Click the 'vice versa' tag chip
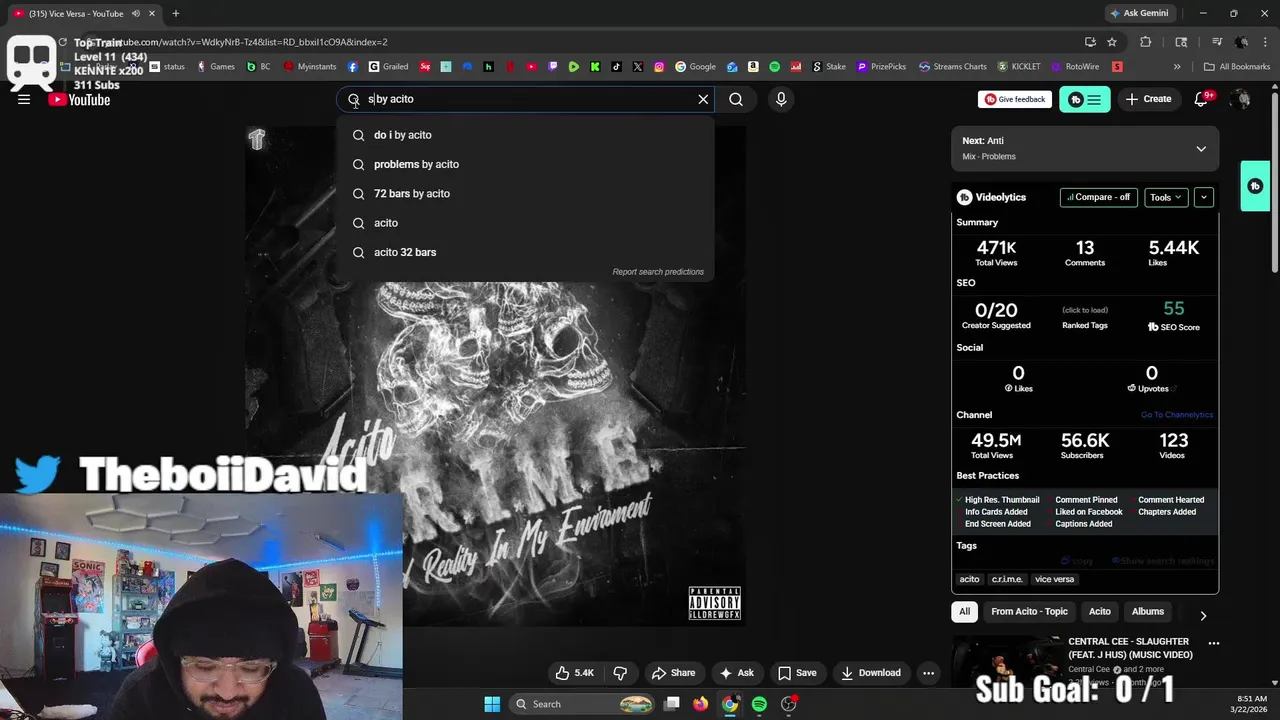Image resolution: width=1280 pixels, height=720 pixels. coord(1055,579)
